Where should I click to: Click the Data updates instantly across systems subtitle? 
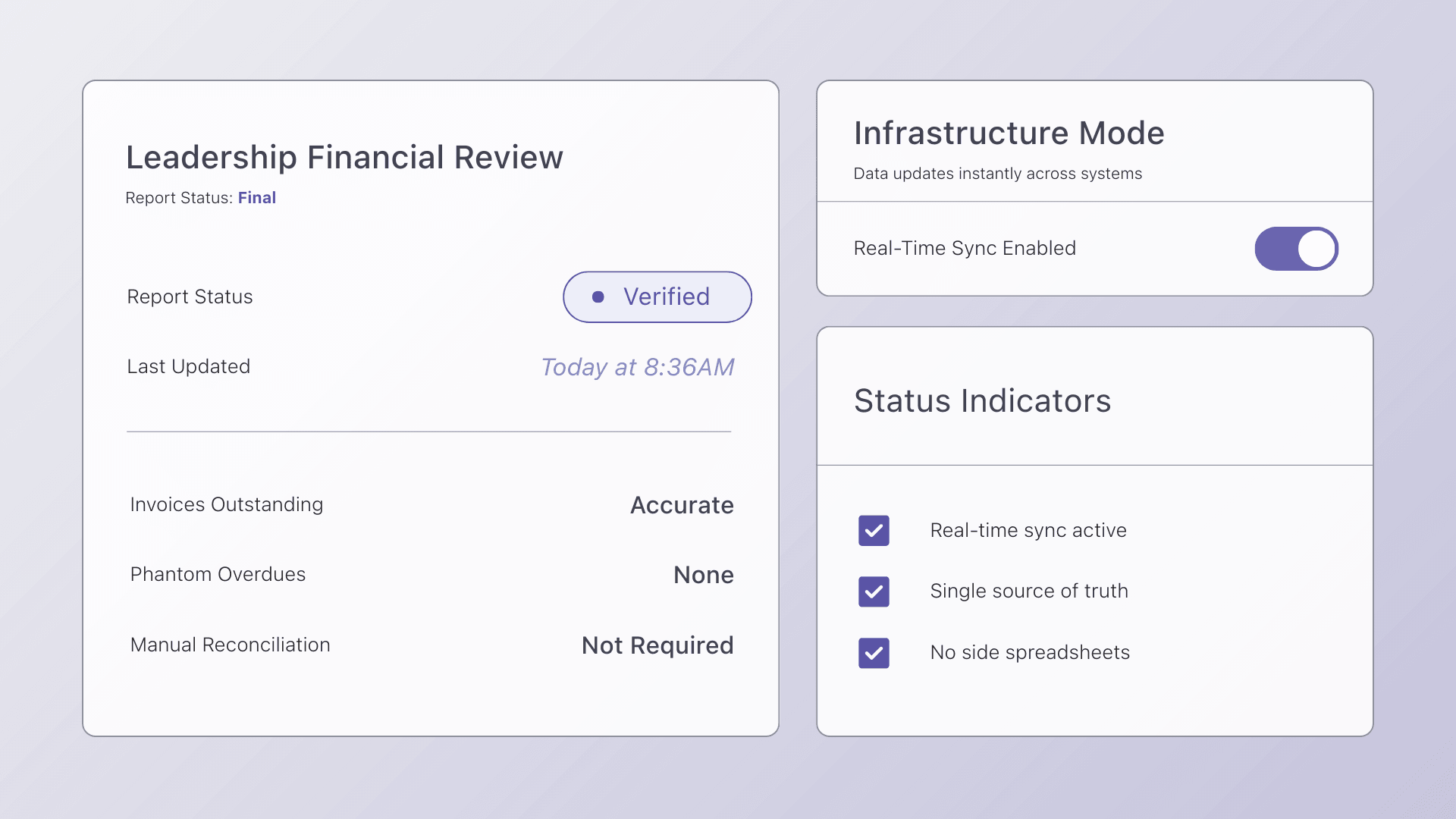pos(997,174)
